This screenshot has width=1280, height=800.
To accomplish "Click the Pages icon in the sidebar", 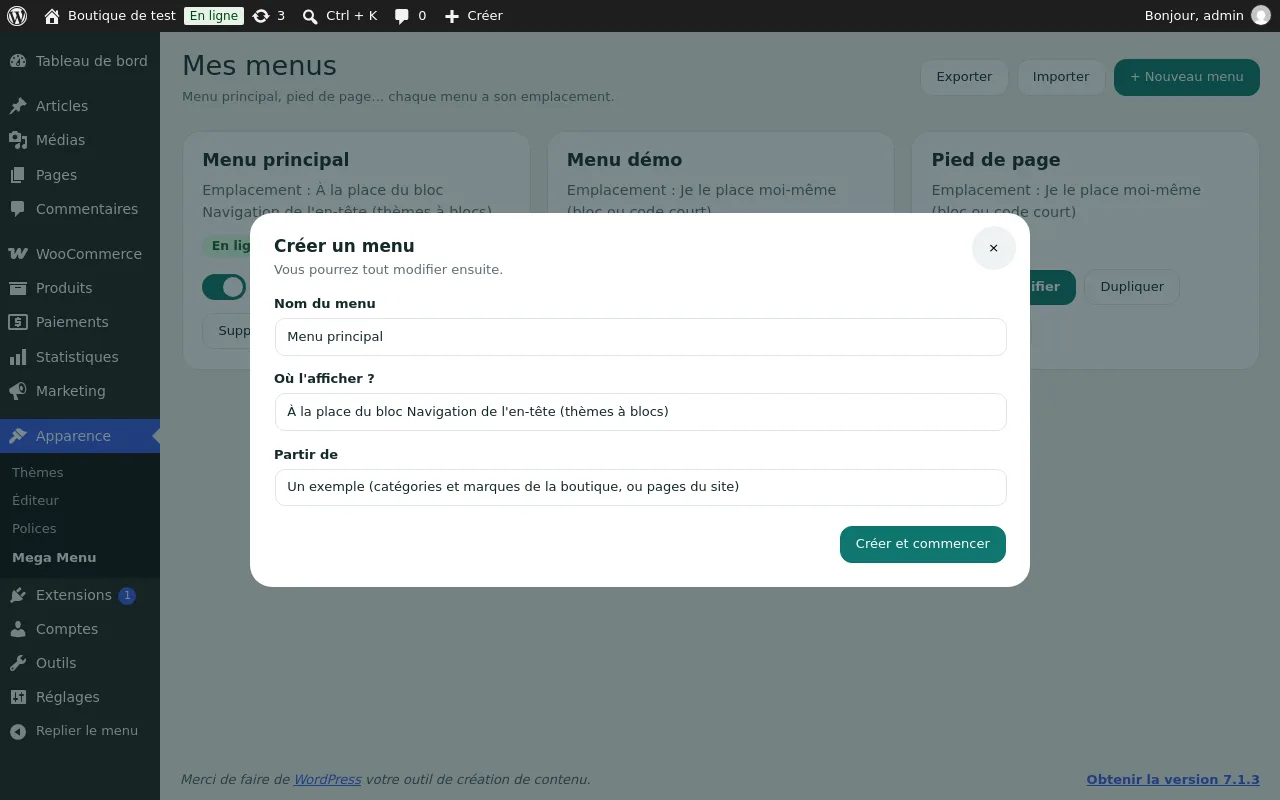I will tap(18, 175).
